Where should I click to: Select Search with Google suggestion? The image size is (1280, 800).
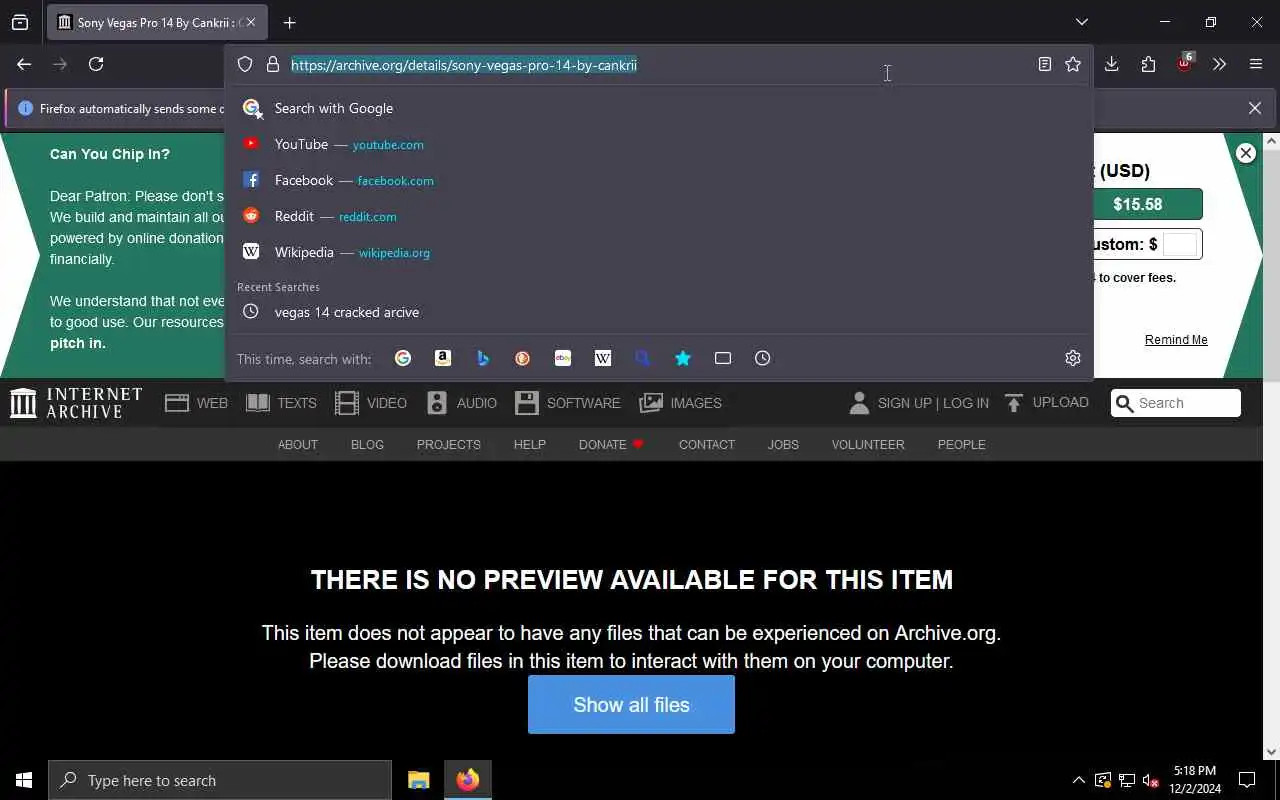(x=659, y=108)
